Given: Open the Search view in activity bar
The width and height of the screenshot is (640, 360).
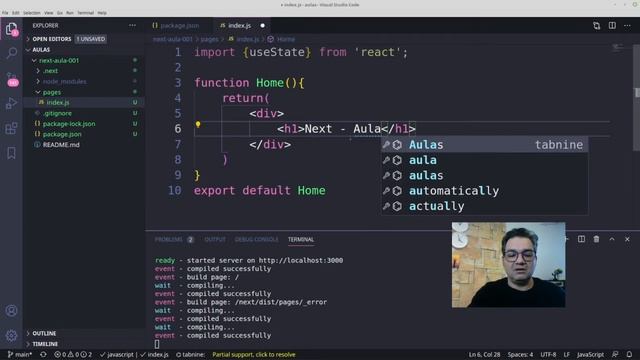Looking at the screenshot, I should (x=11, y=53).
